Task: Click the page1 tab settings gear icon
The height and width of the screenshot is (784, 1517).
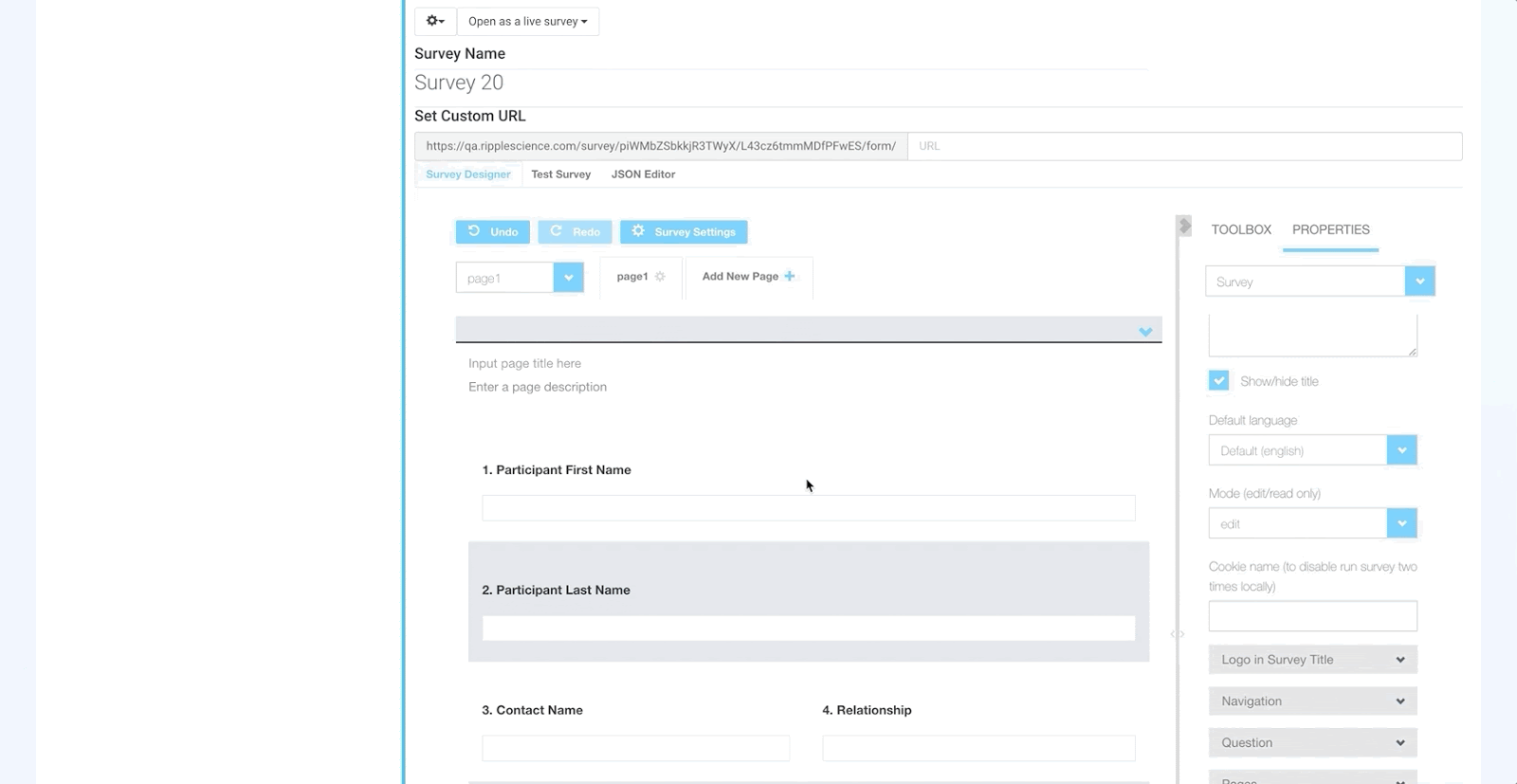Action: (660, 277)
